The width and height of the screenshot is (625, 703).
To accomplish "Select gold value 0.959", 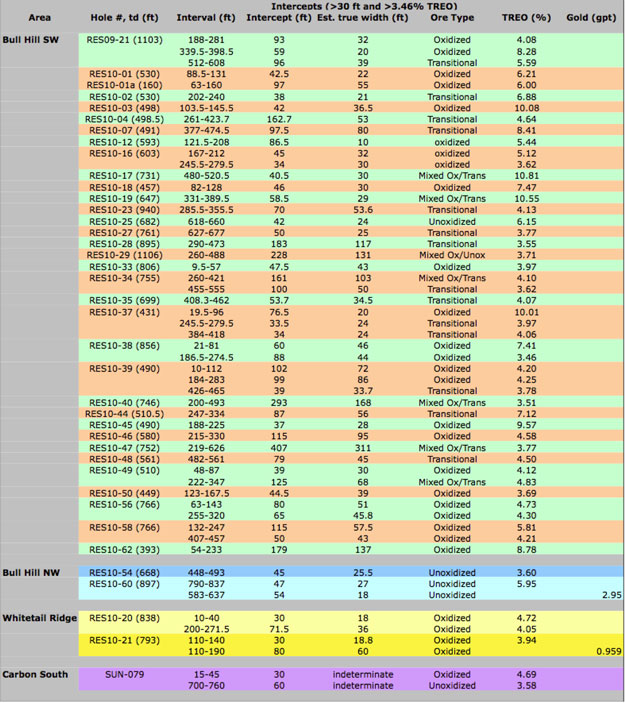I will tap(609, 652).
